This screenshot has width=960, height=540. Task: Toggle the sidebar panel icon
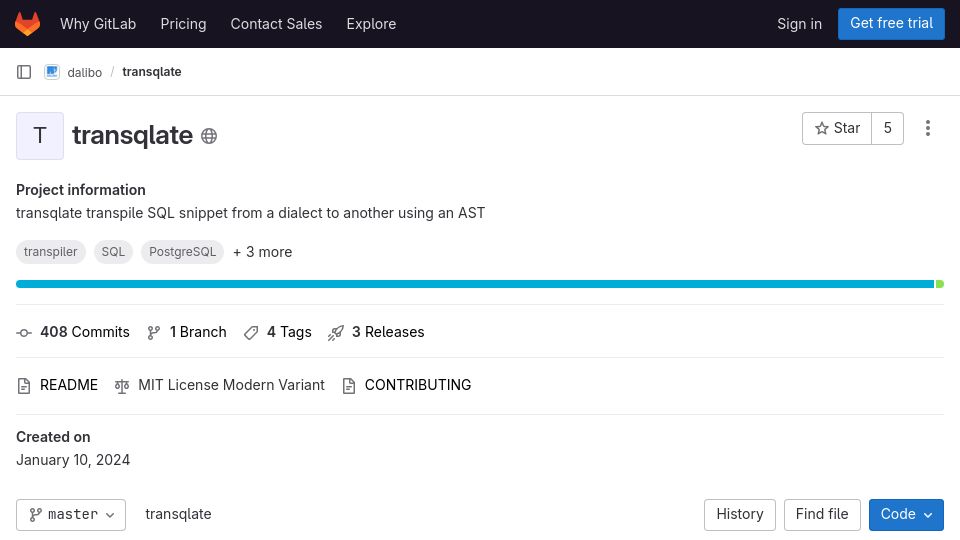tap(24, 72)
